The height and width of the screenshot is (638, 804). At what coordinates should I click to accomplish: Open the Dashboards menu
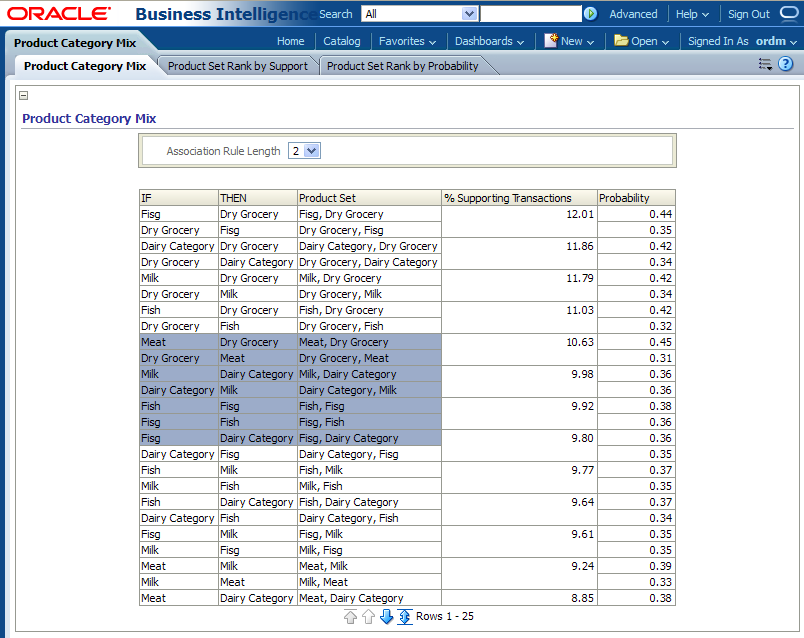coord(489,41)
